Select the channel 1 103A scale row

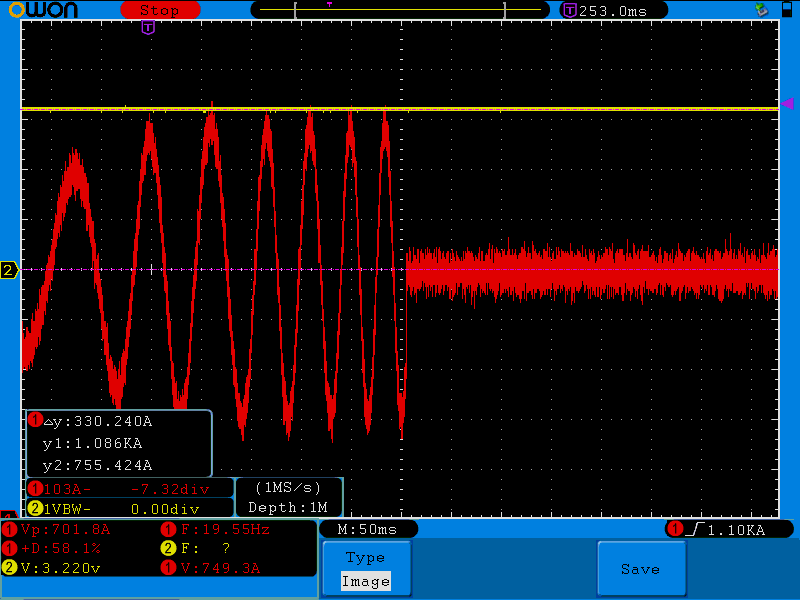[128, 489]
